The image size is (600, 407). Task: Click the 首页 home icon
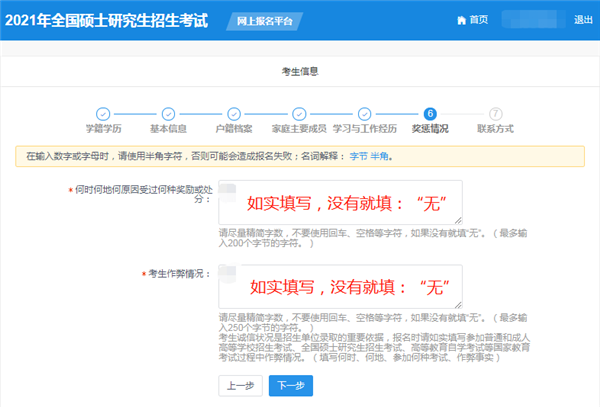tap(461, 20)
